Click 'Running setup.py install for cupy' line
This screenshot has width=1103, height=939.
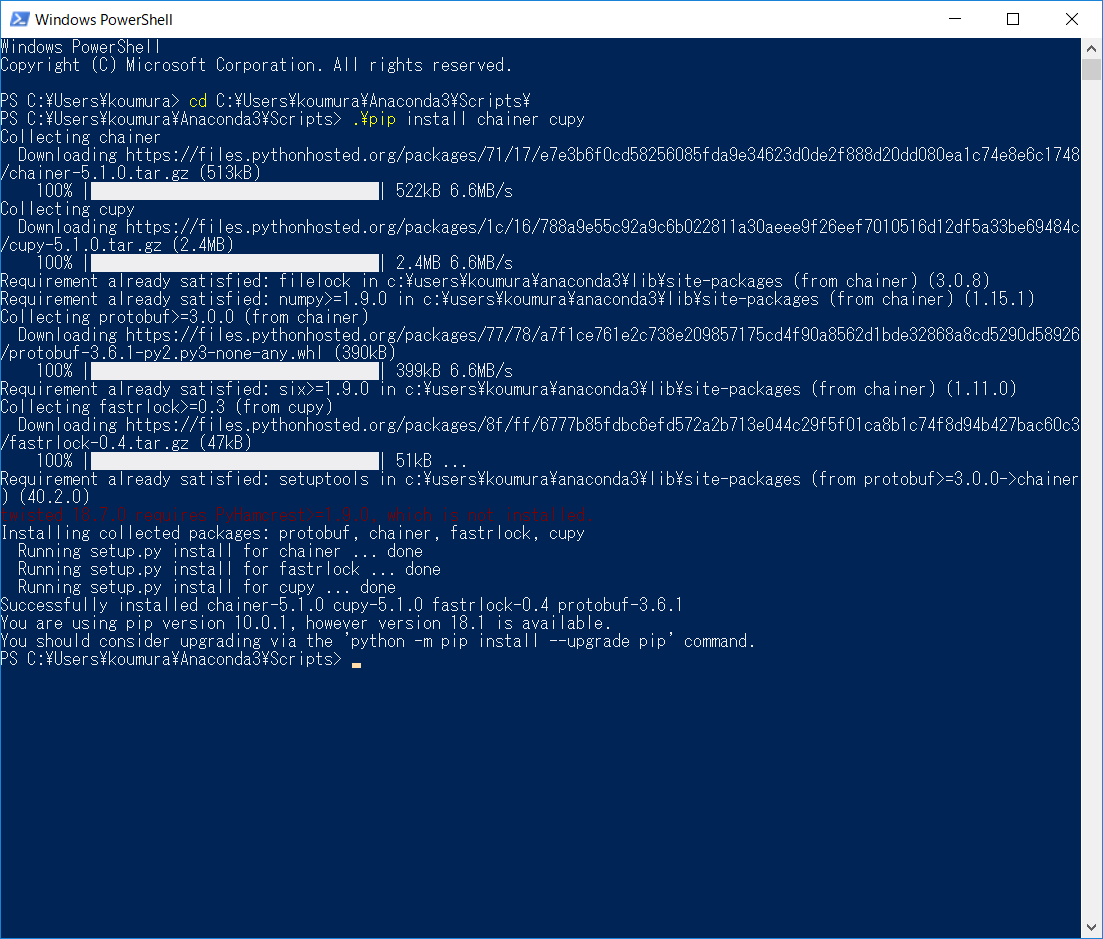(x=207, y=587)
